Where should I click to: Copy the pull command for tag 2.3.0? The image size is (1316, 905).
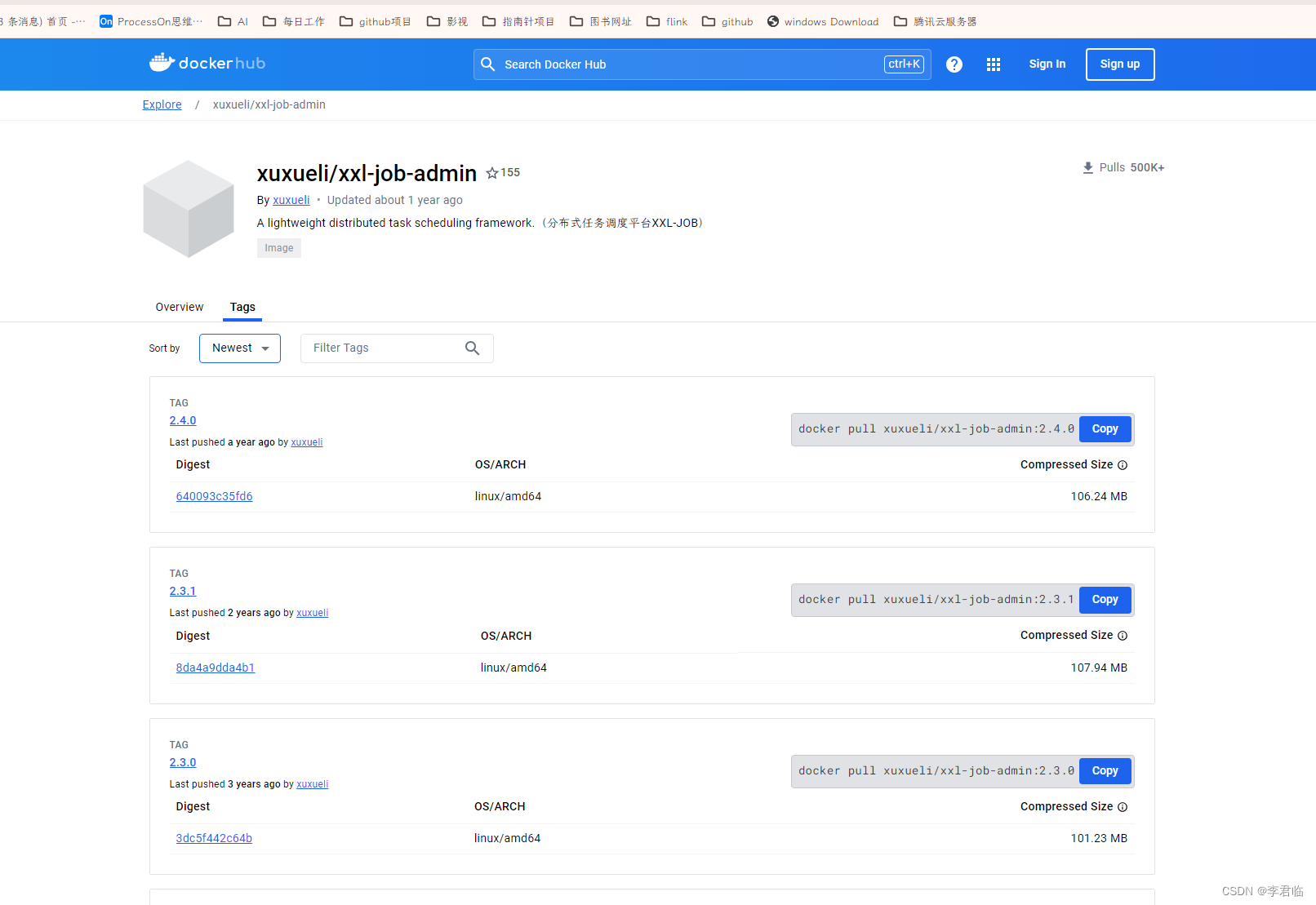point(1105,771)
